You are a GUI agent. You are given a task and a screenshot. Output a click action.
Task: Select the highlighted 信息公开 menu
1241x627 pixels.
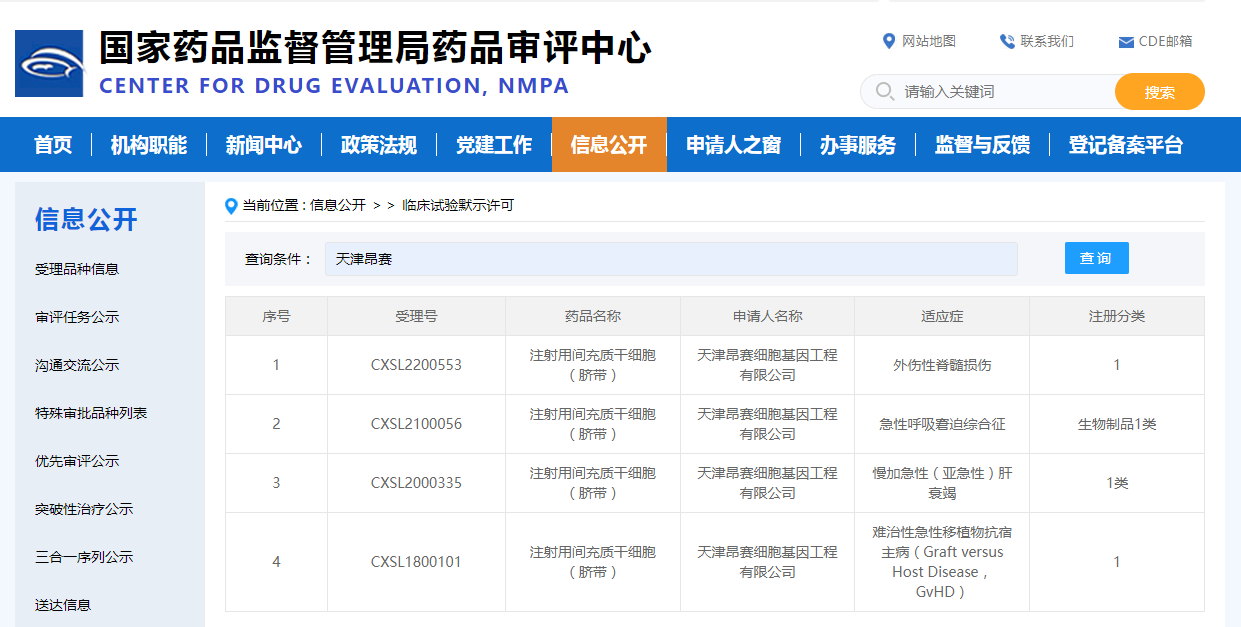[x=609, y=145]
